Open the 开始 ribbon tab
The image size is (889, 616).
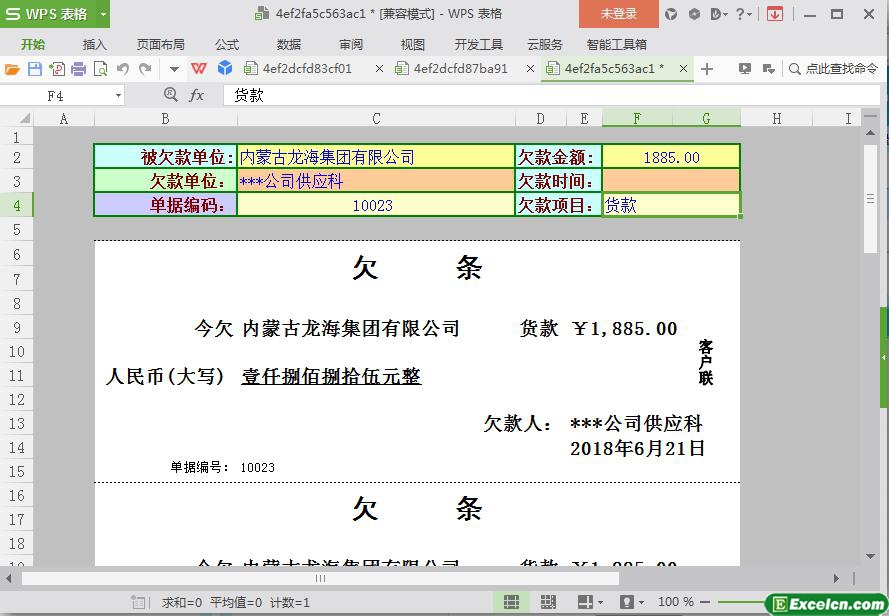tap(33, 44)
